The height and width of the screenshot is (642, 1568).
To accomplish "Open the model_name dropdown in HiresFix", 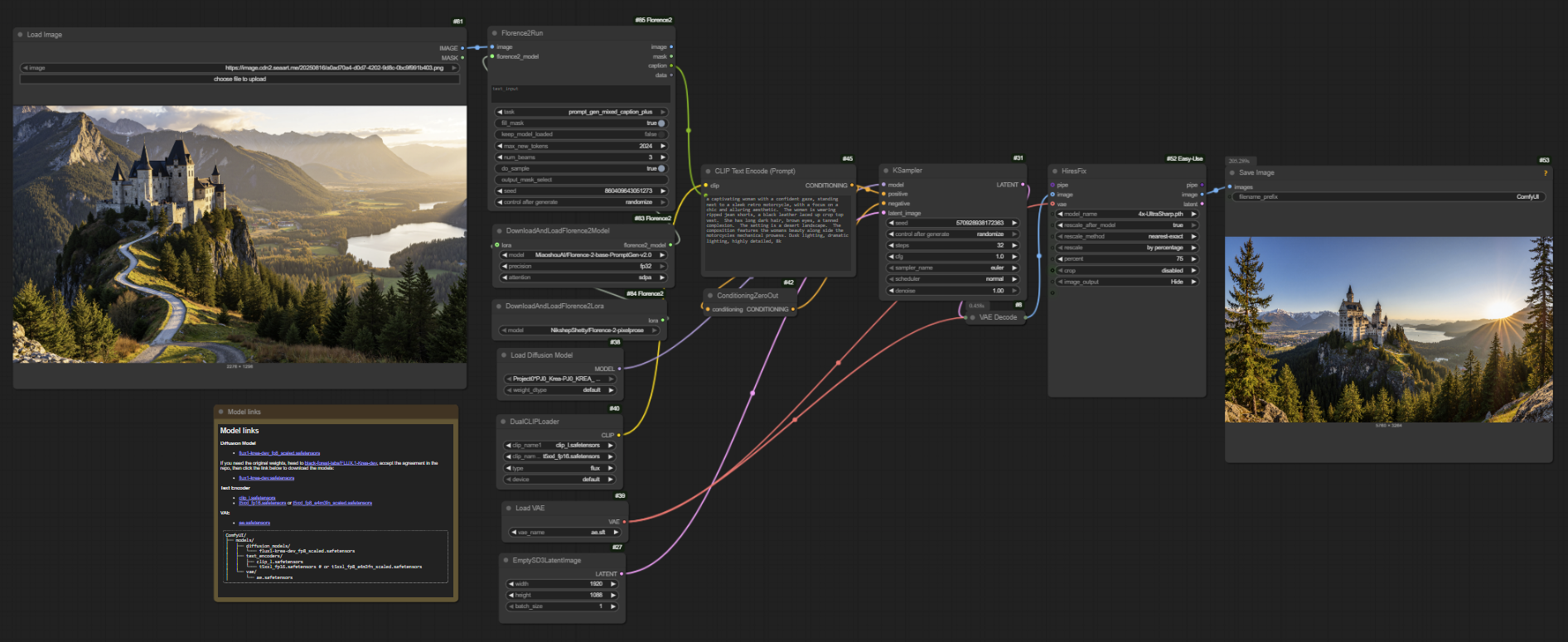I will 1126,214.
